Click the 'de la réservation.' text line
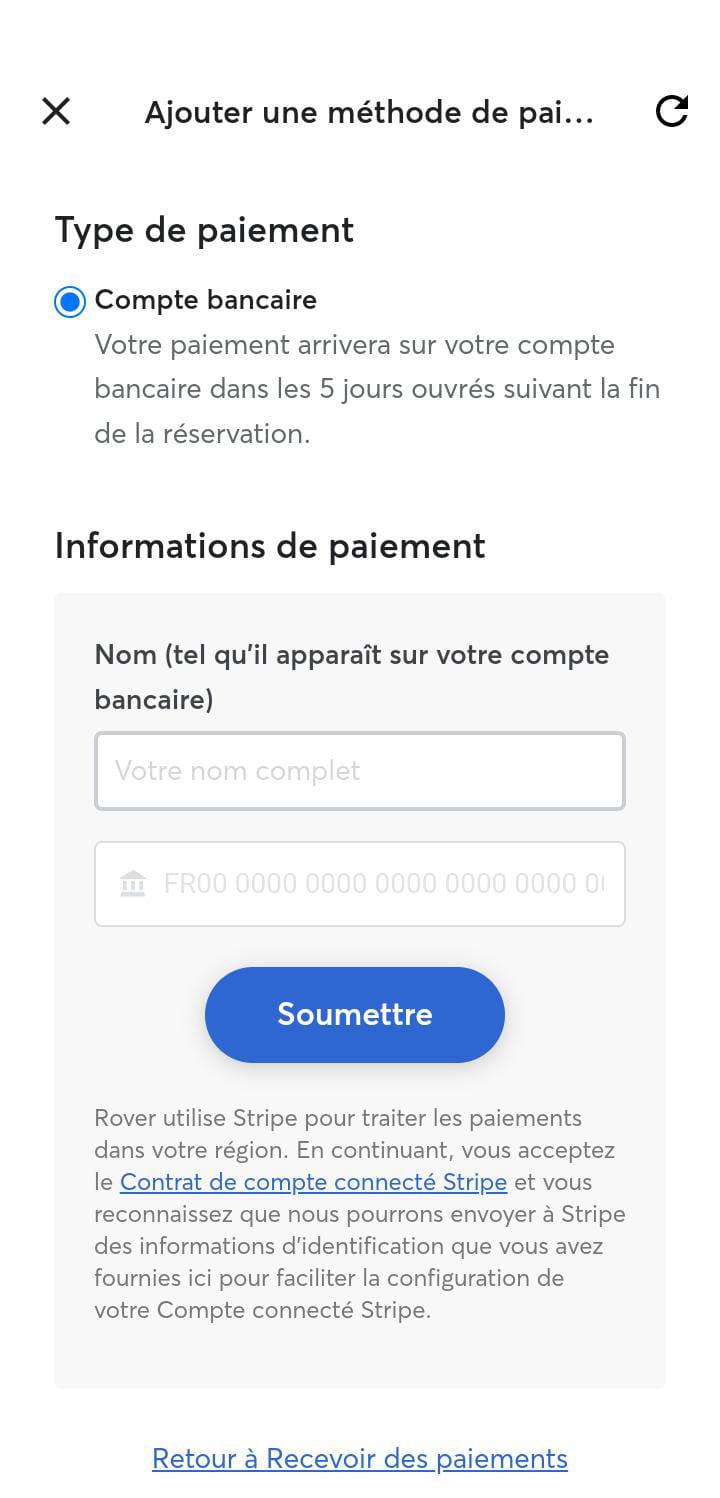Screen dimensions: 720x1498 (x=203, y=434)
